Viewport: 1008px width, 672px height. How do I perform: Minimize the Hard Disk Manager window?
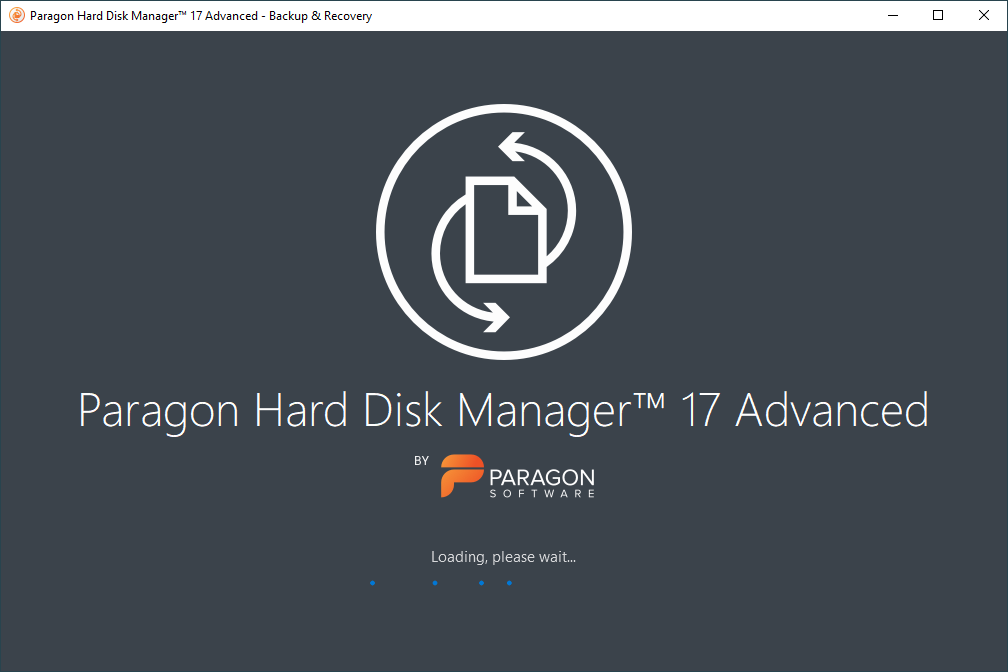[893, 15]
